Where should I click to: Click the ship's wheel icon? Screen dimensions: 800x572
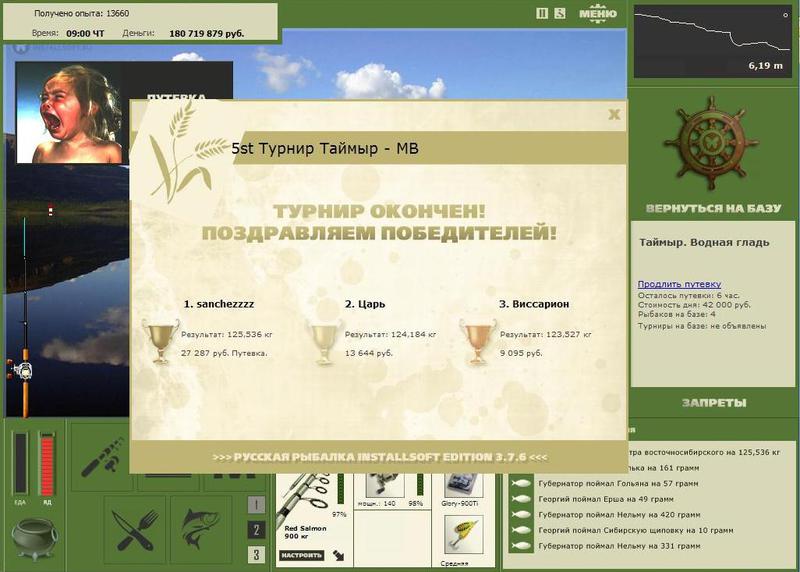(711, 144)
